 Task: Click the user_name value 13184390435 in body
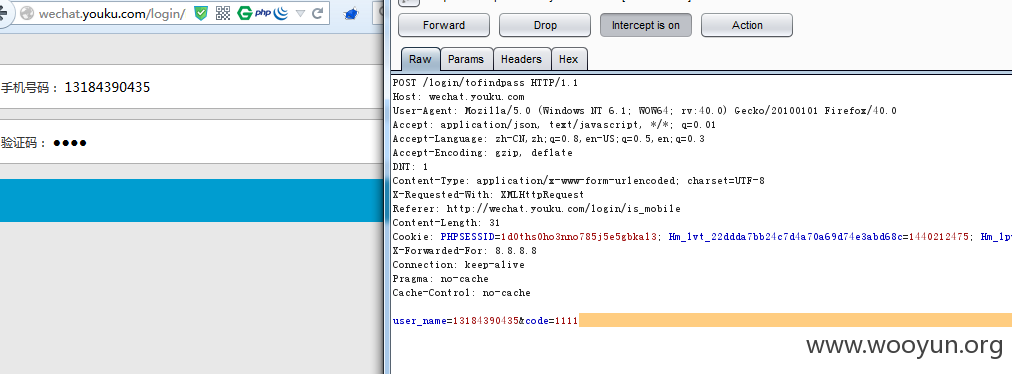pyautogui.click(x=485, y=321)
